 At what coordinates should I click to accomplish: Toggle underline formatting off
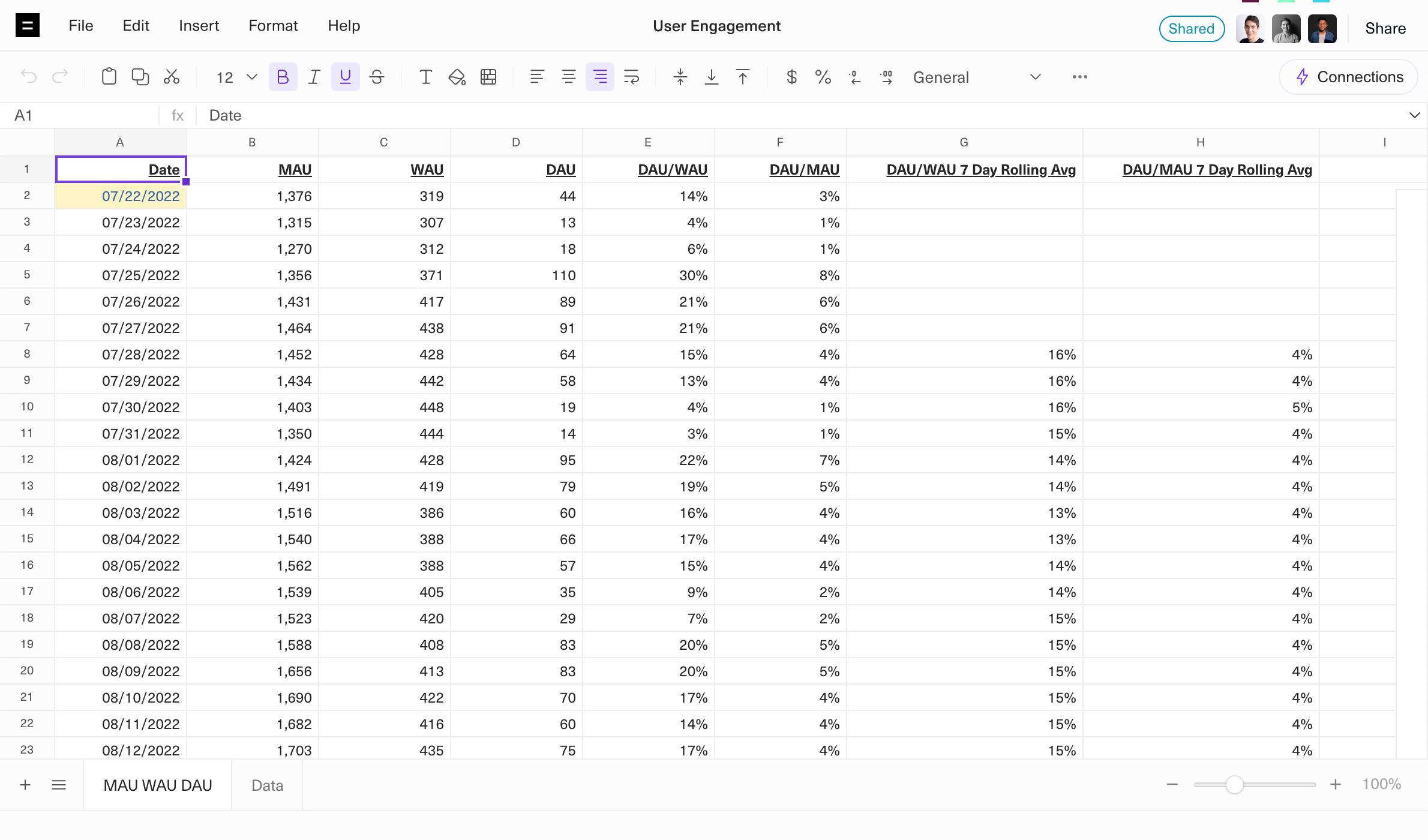(346, 77)
